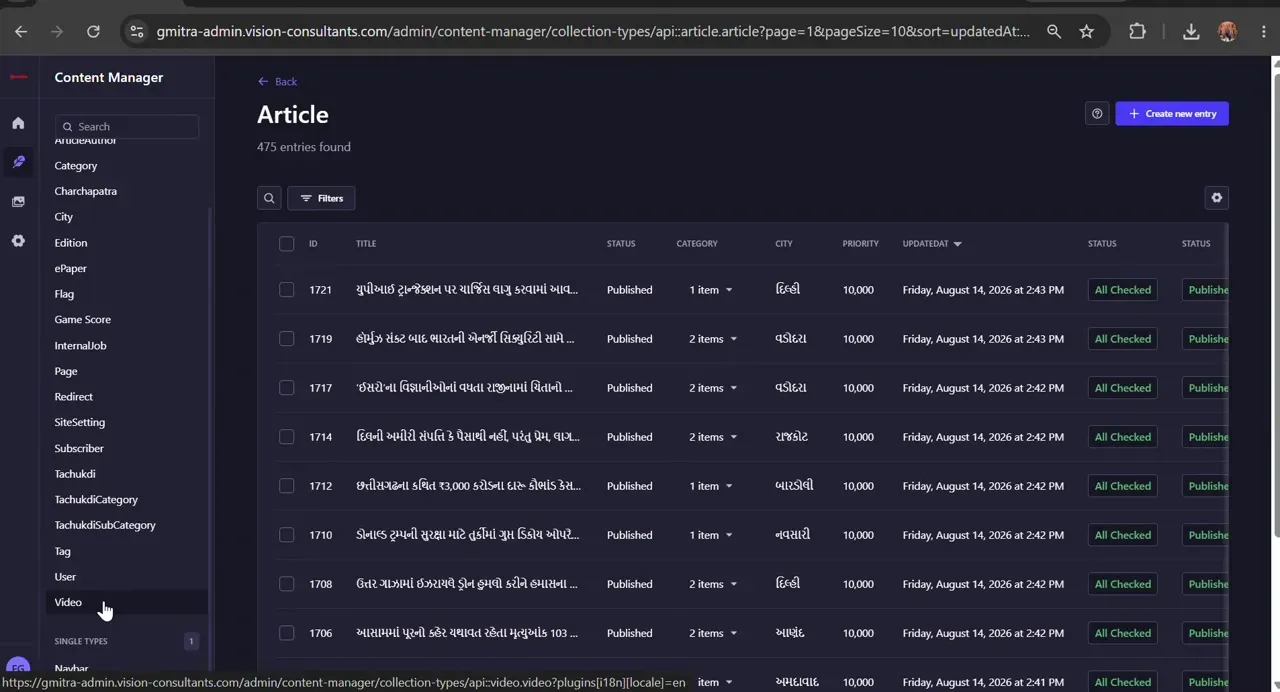Open the Charchapatra collection type
Screen dimensions: 1280x692
tap(86, 191)
